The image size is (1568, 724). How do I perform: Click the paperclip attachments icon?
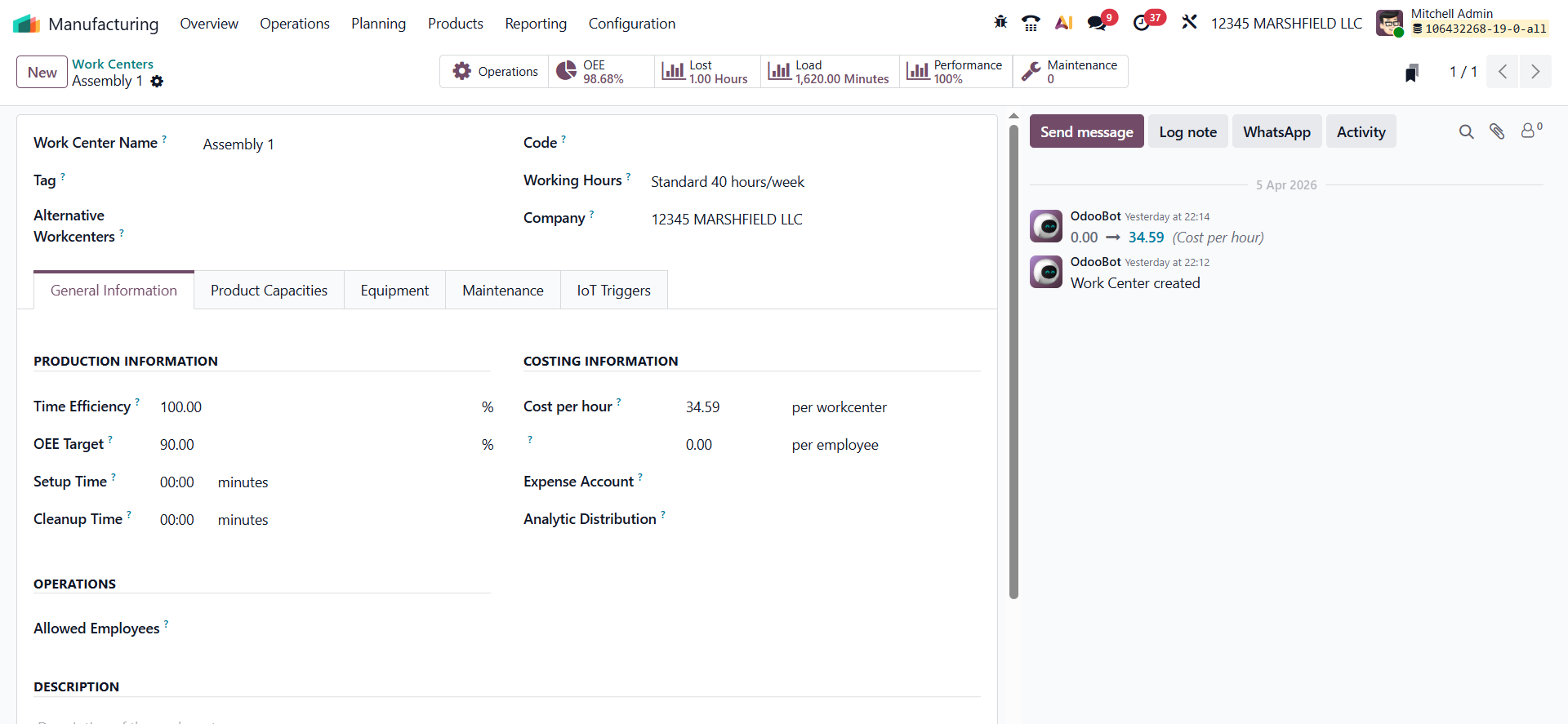coord(1497,131)
